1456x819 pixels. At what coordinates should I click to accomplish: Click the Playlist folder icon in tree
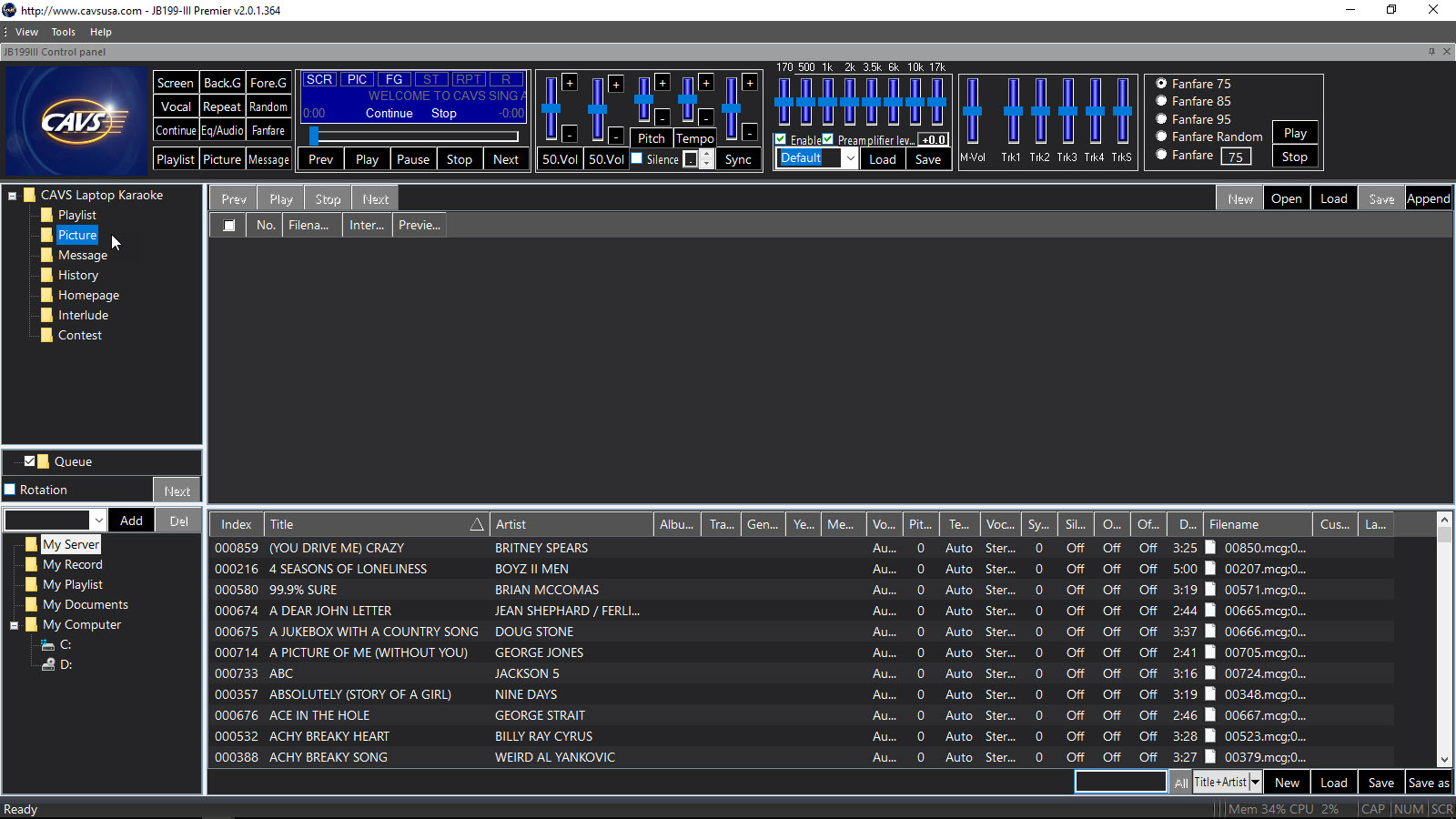47,215
